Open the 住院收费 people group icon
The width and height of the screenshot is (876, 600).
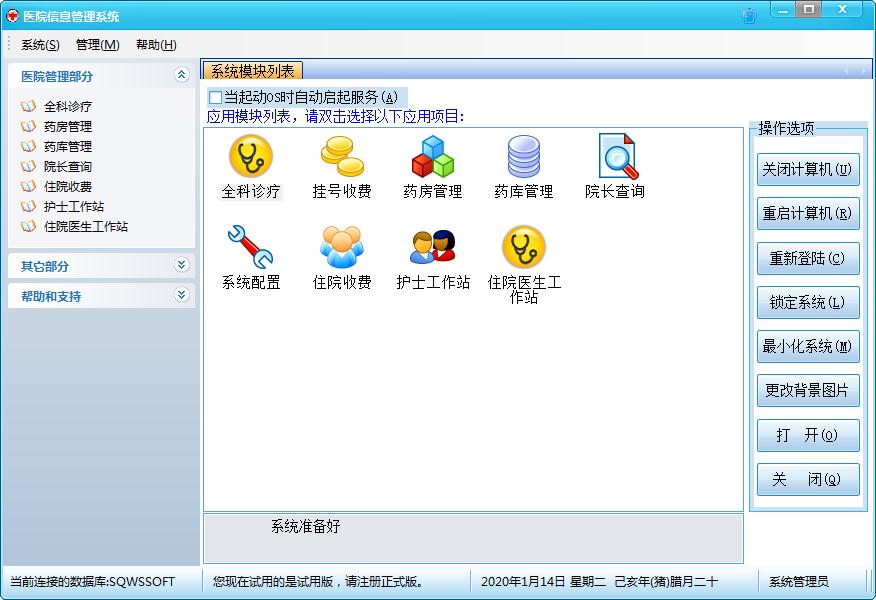click(342, 247)
